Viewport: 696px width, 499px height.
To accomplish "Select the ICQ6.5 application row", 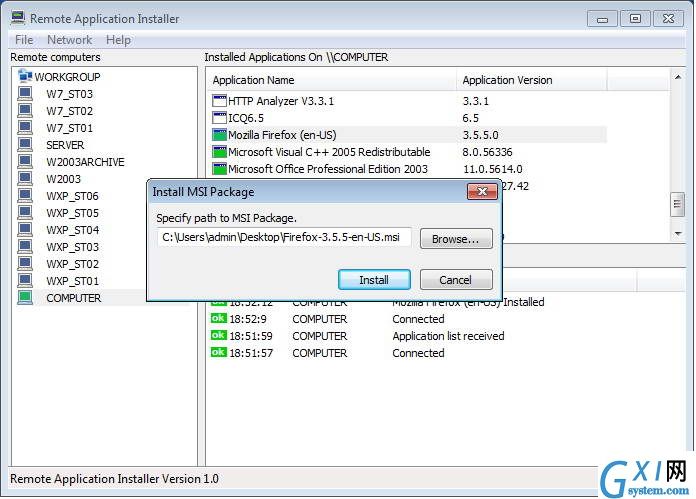I will (x=408, y=118).
